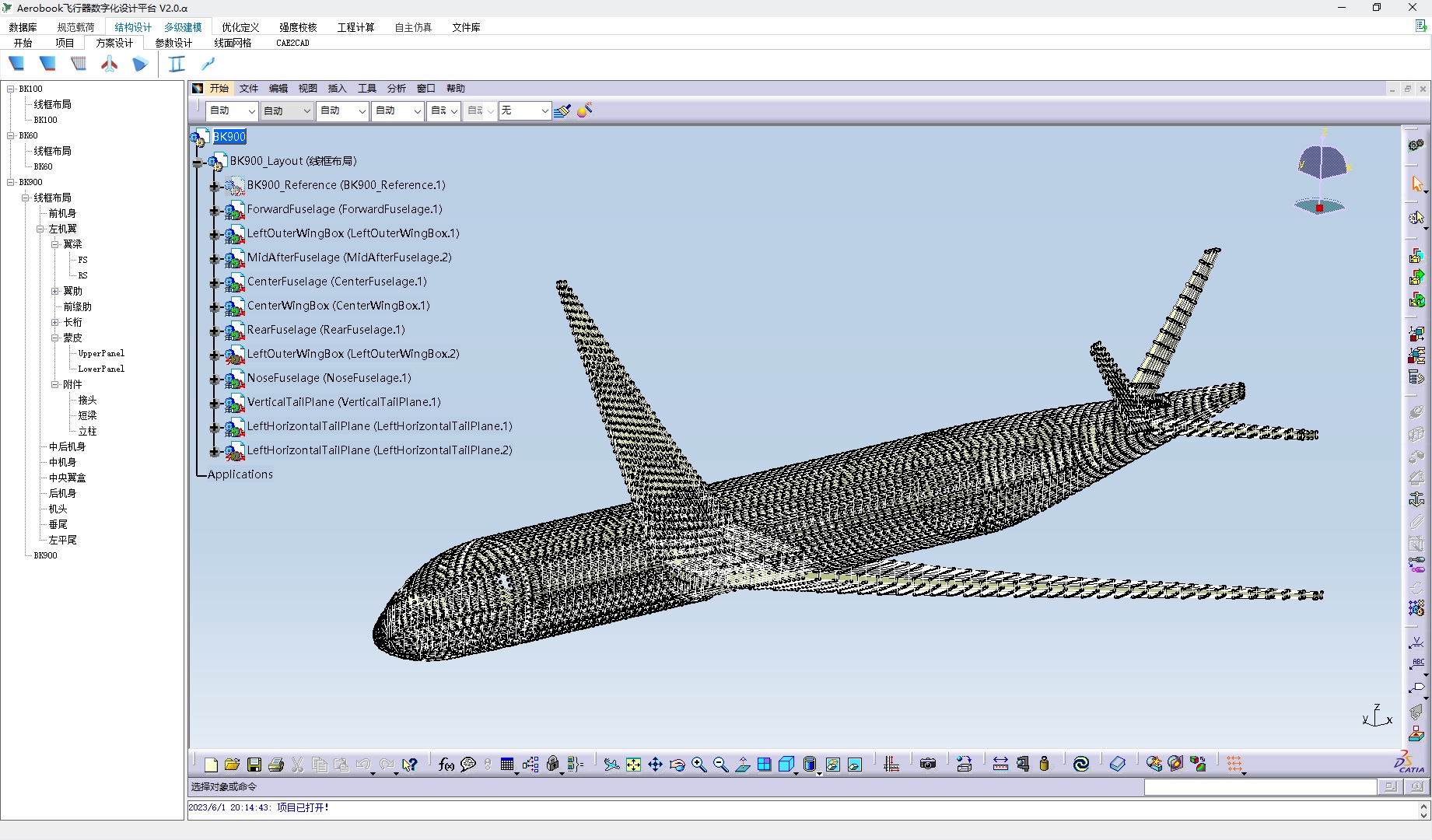Viewport: 1432px width, 840px height.
Task: Open the 工具 menu in the CATIA window
Action: coord(367,89)
